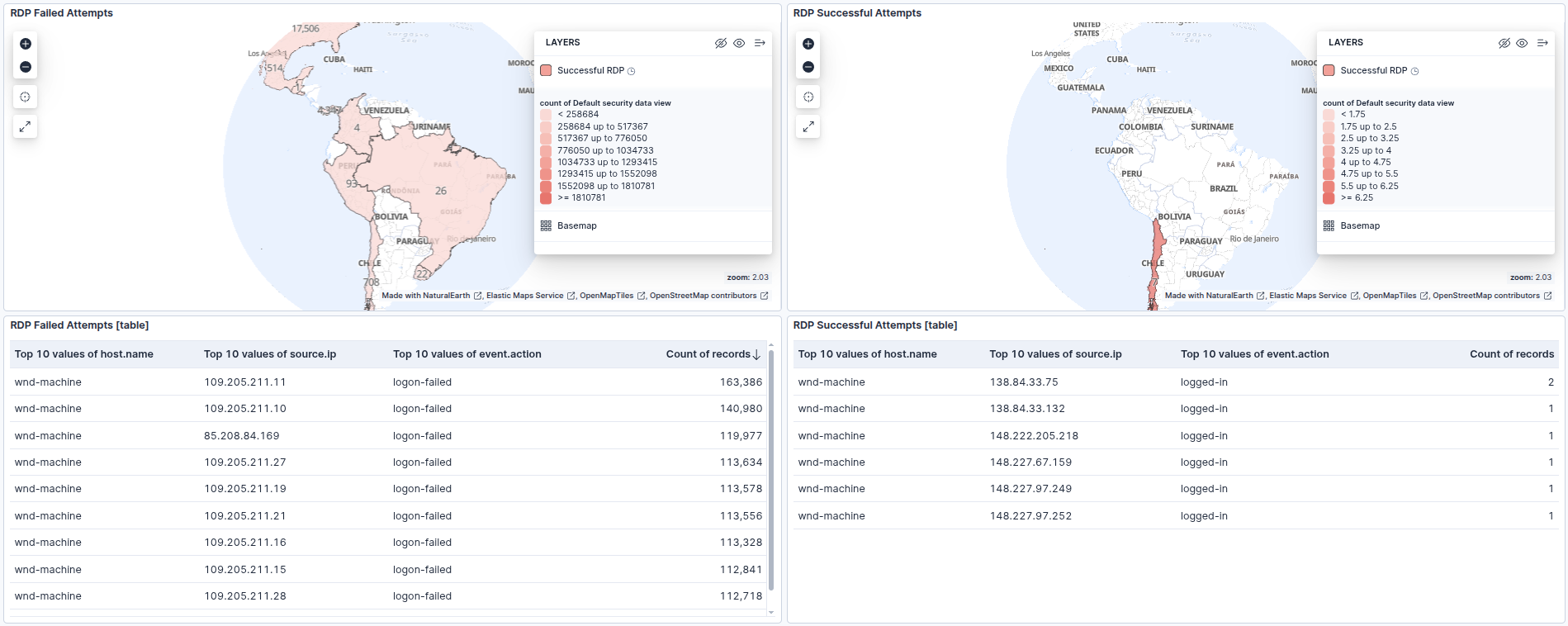This screenshot has height=626, width=1568.
Task: Select source IP 109.205.211.27 cell
Action: pos(245,462)
